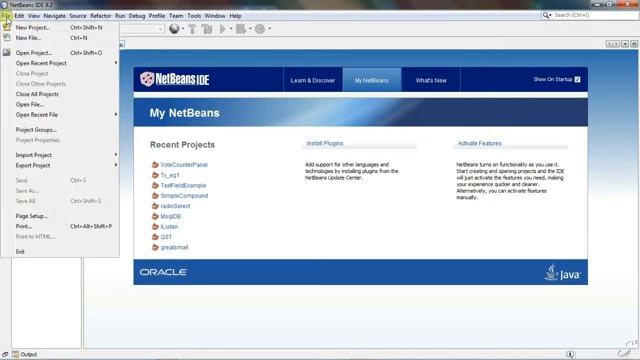Show the opened documents list dropdown
Viewport: 640px width, 360px height.
[625, 44]
